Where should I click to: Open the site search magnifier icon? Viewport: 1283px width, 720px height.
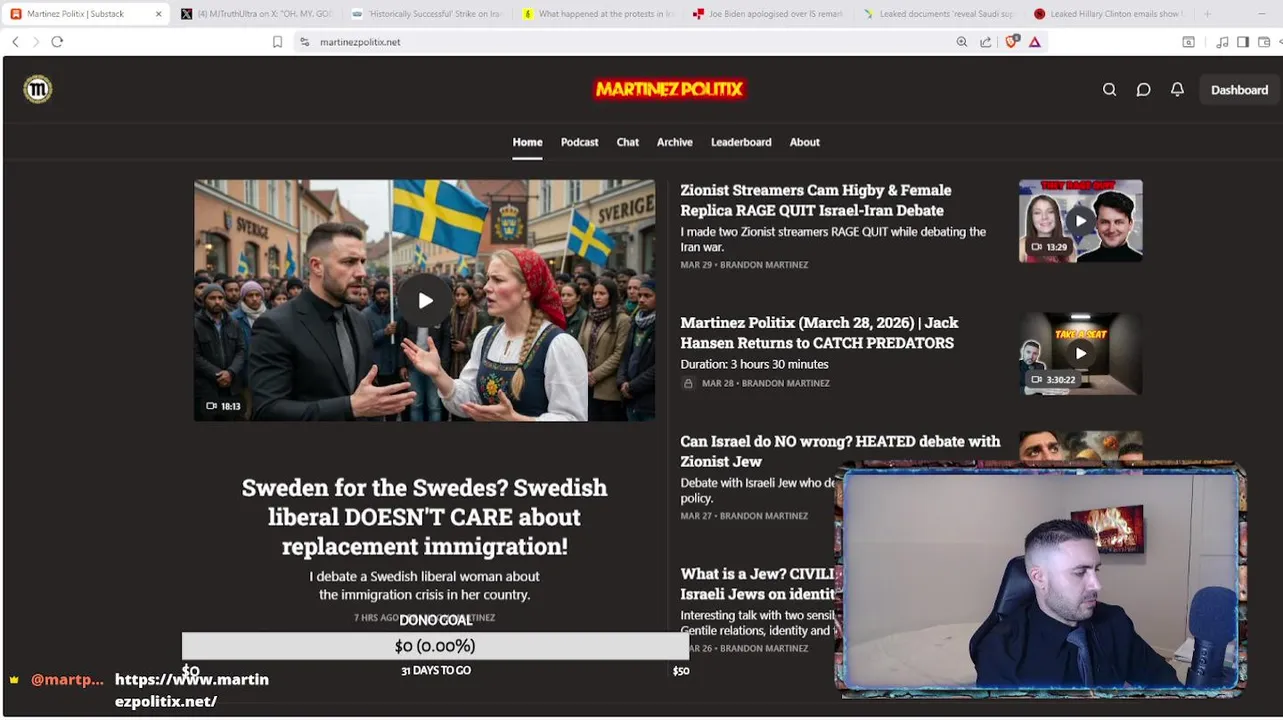pyautogui.click(x=1109, y=90)
